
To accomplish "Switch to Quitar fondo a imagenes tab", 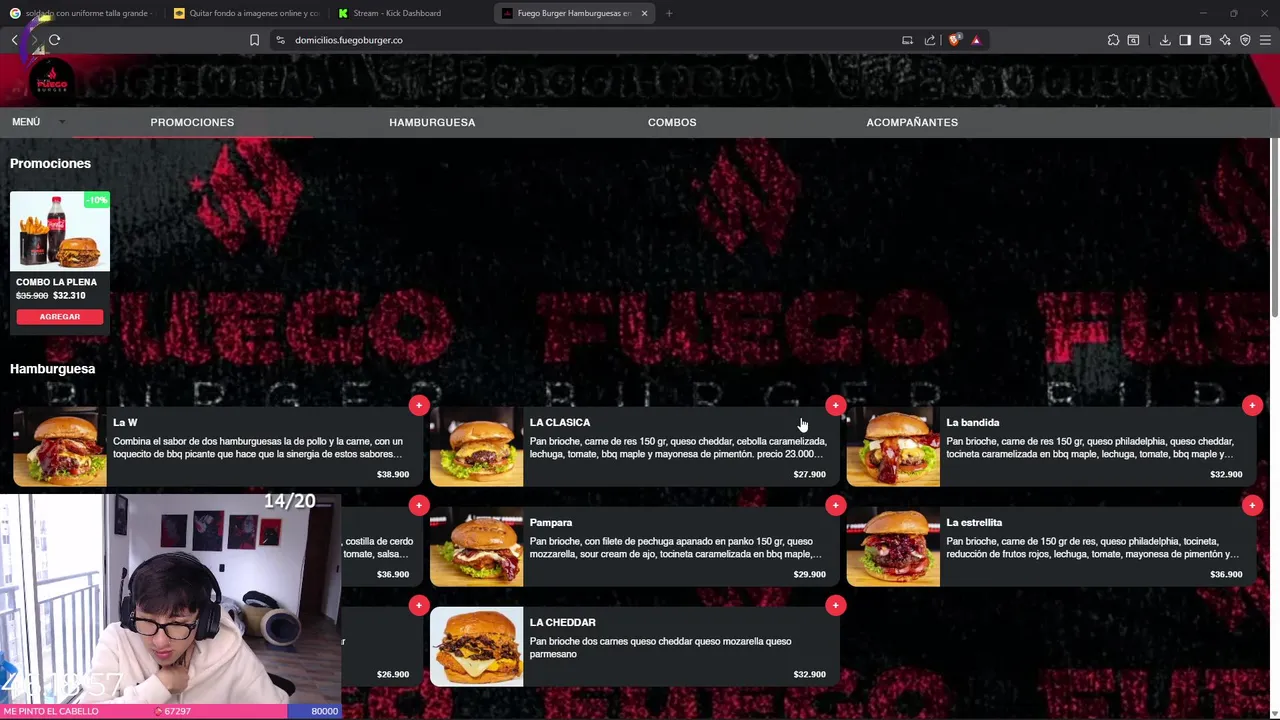I will 246,13.
